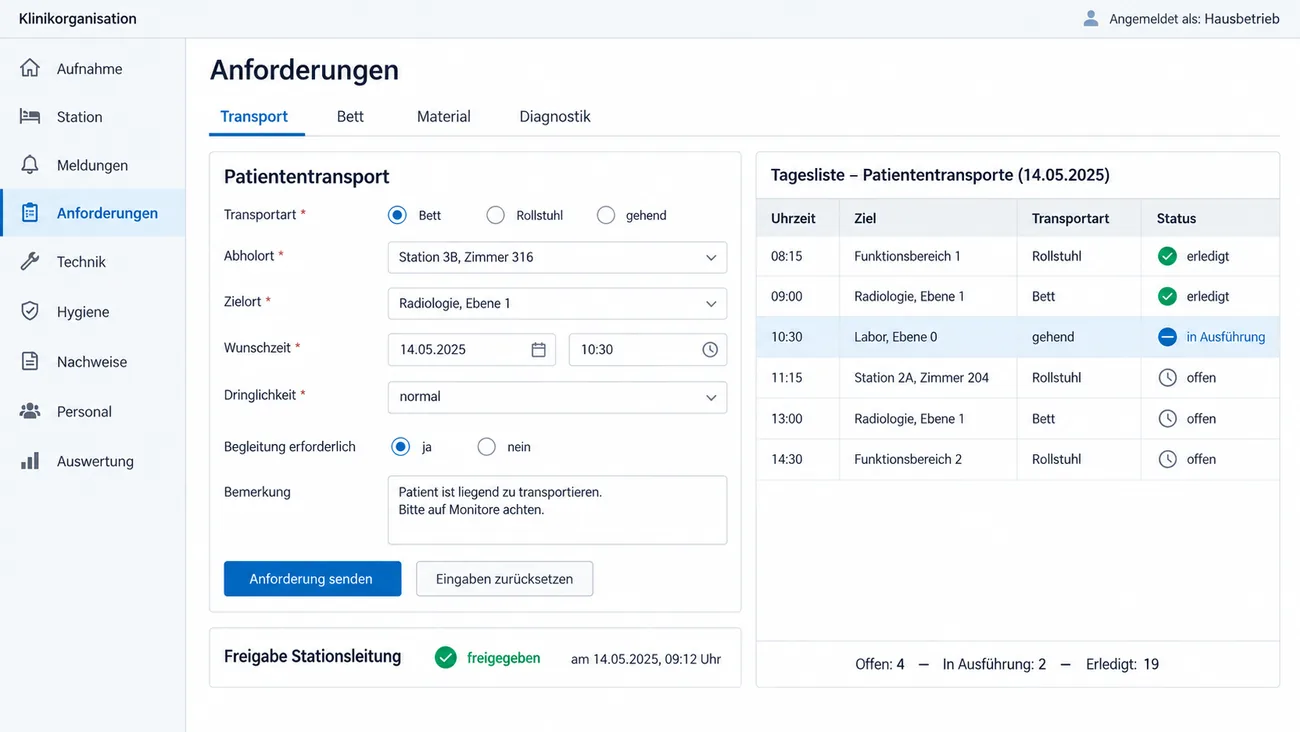This screenshot has width=1300, height=732.
Task: Open the calendar picker in Wunschzeit date
Action: tap(538, 349)
